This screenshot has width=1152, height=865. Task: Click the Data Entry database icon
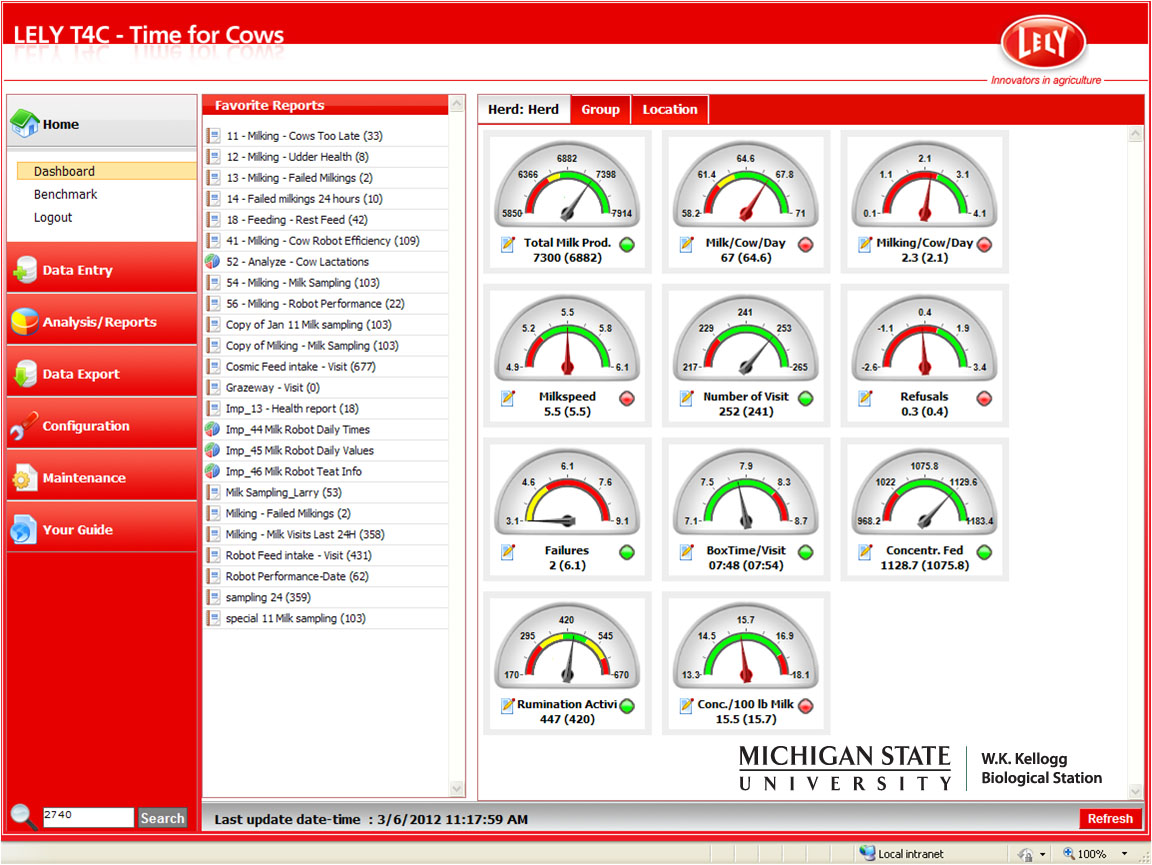(x=24, y=270)
